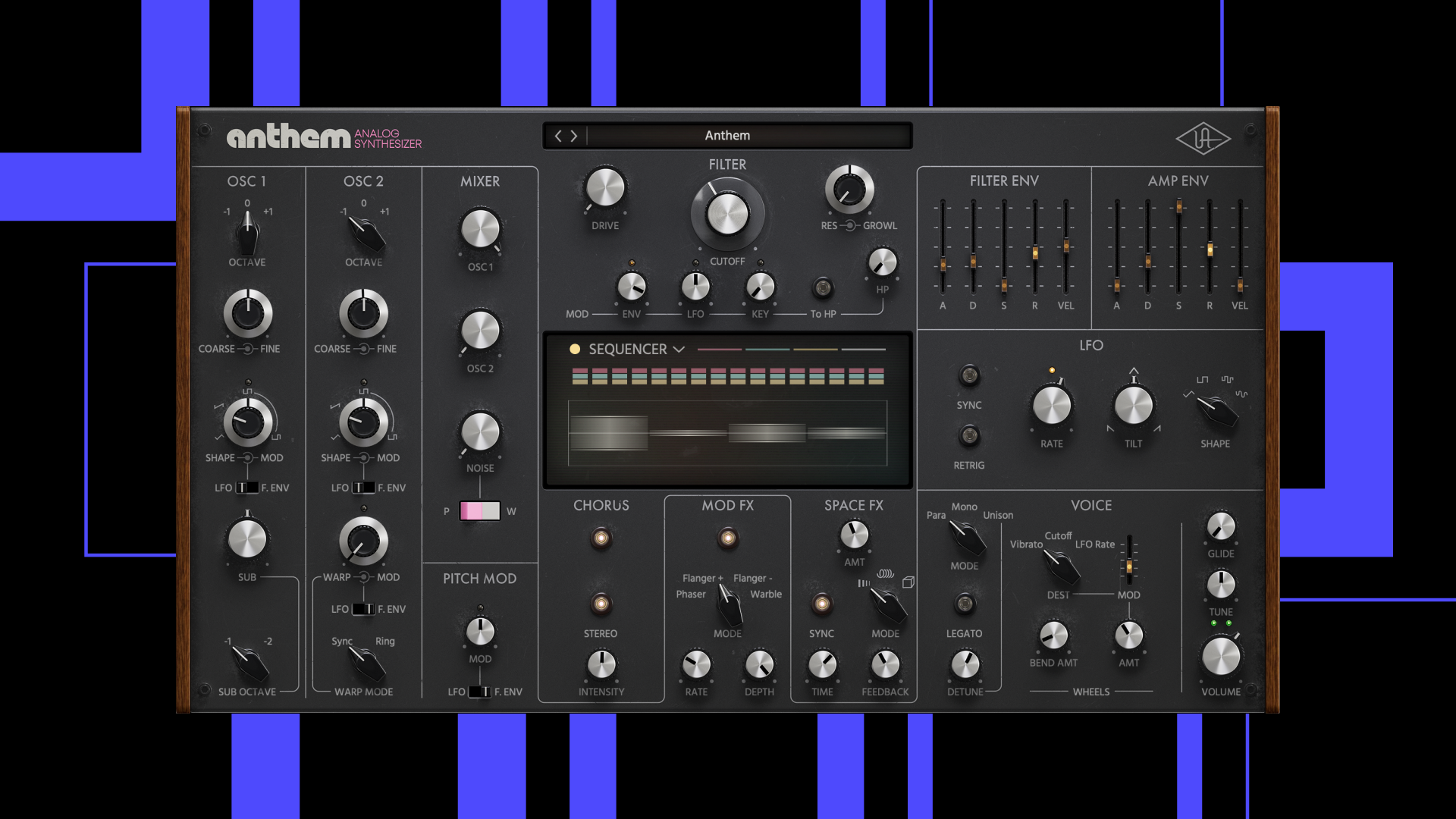Select square wave LFO shape icon
The width and height of the screenshot is (1456, 819).
(1202, 379)
